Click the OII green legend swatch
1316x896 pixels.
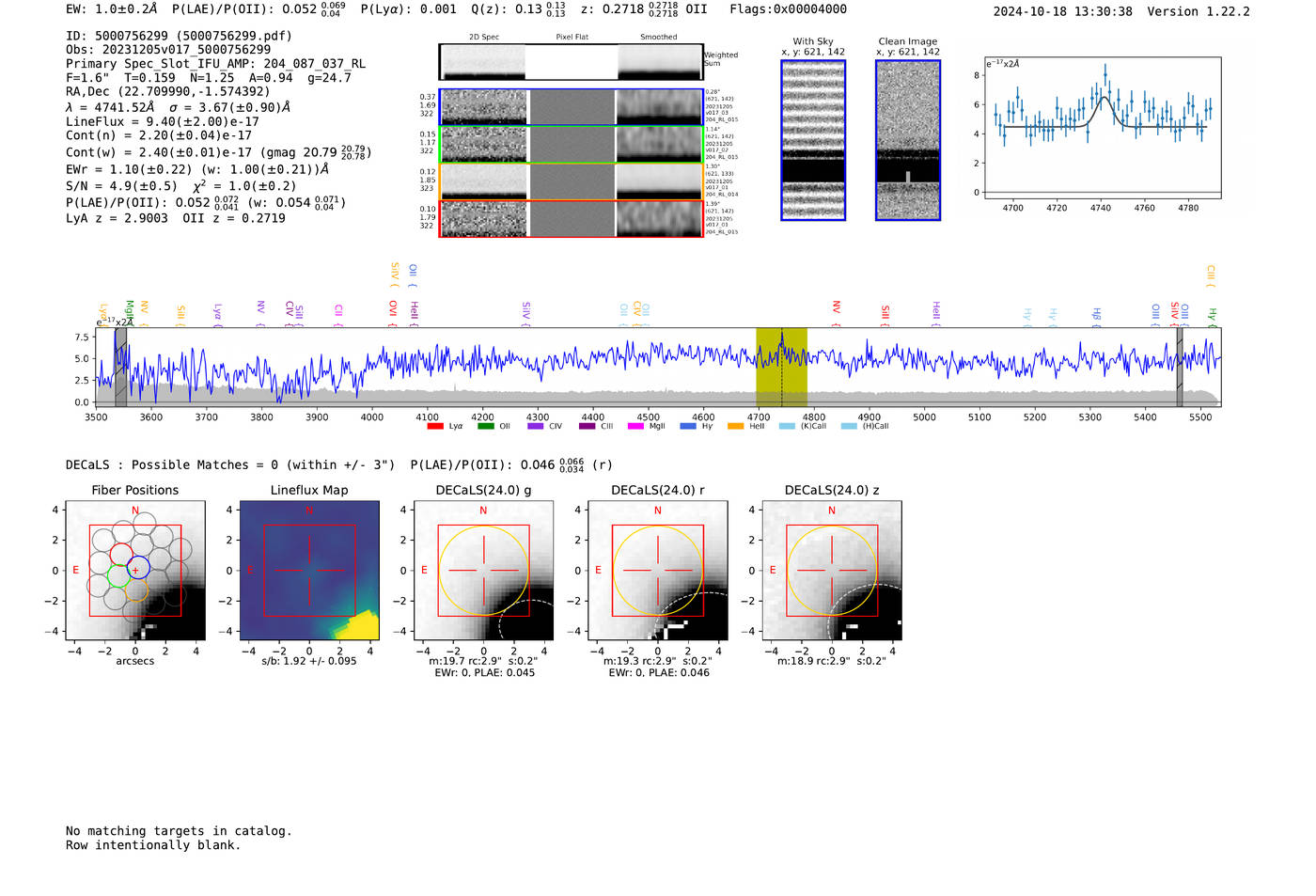[x=485, y=426]
